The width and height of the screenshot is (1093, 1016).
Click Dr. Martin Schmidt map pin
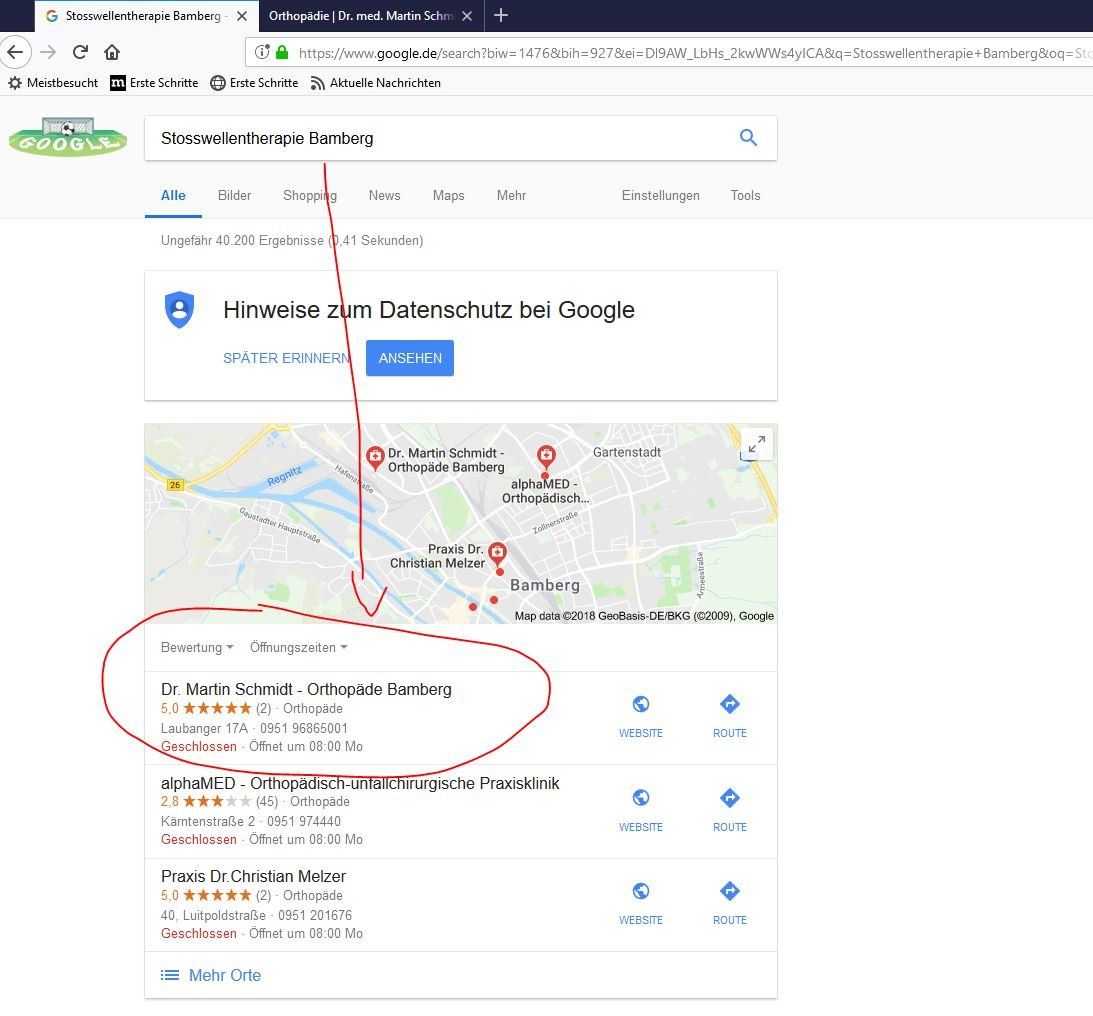click(x=375, y=459)
